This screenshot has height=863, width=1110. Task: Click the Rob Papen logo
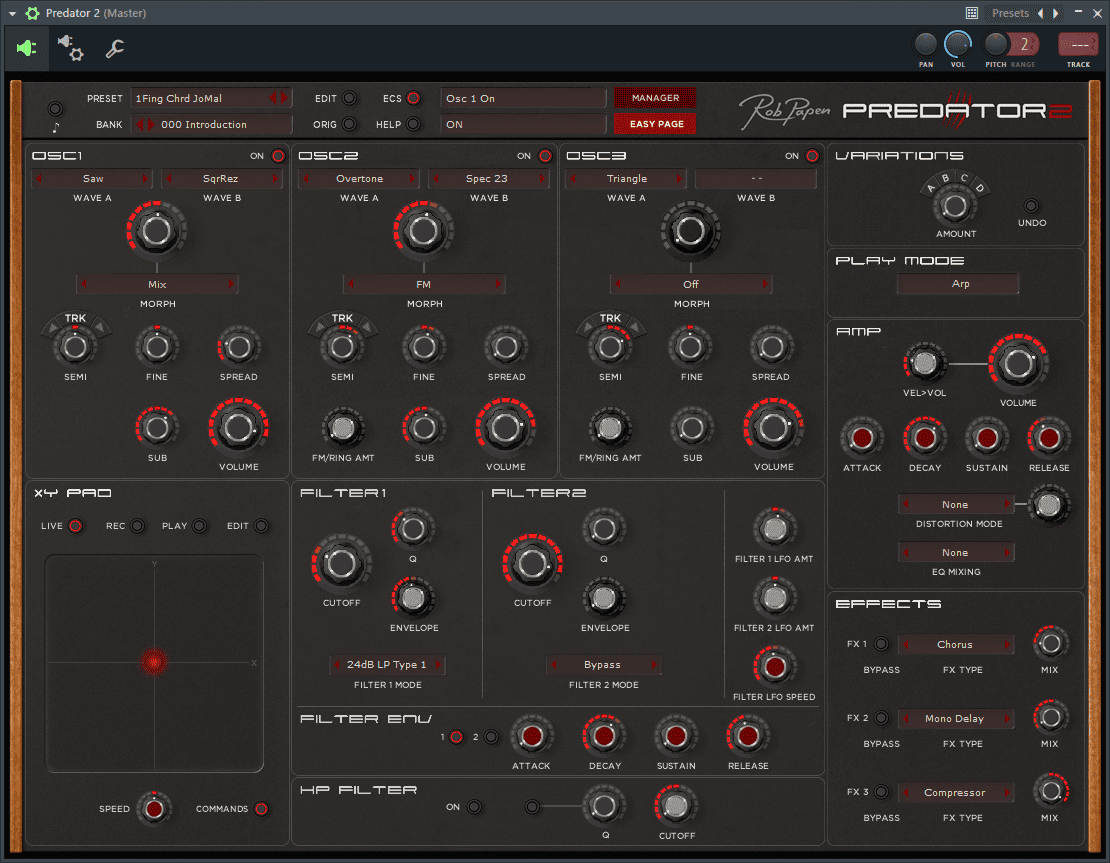(784, 111)
